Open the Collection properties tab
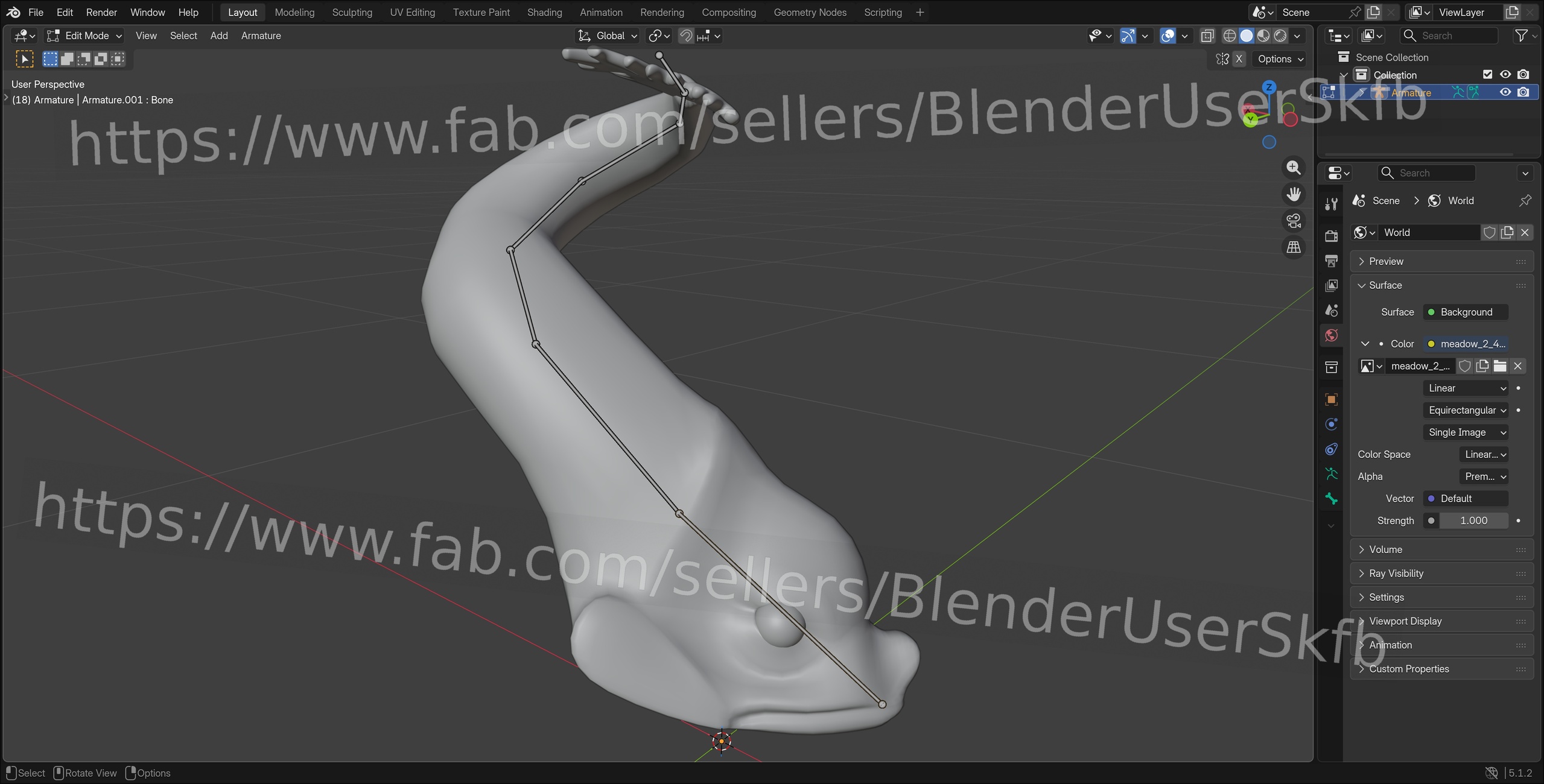Screen dimensions: 1544x784 (x=1331, y=367)
